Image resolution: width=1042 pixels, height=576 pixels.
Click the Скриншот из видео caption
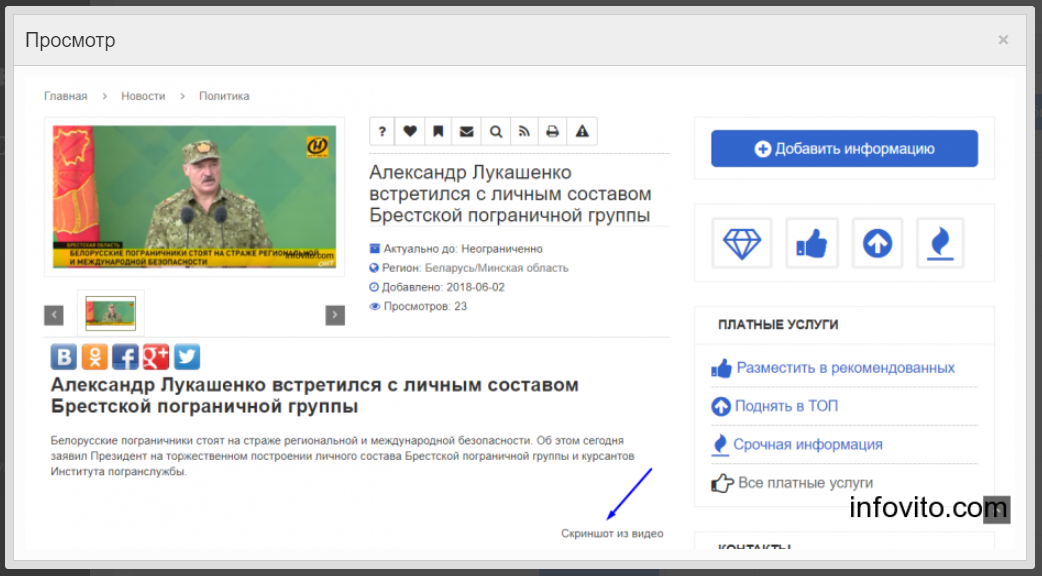(x=612, y=533)
